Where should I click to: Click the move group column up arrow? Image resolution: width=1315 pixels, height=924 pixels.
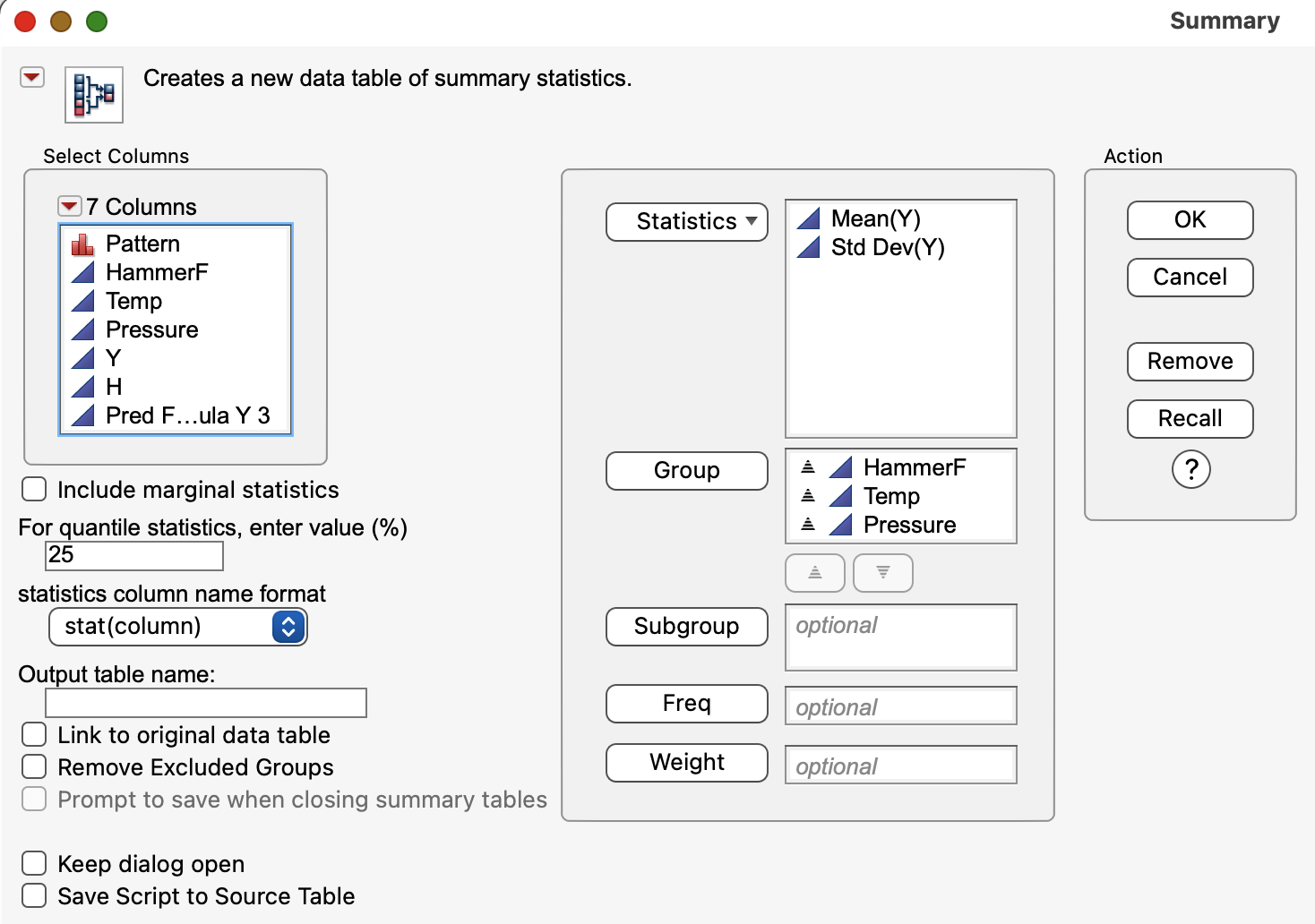pyautogui.click(x=814, y=573)
